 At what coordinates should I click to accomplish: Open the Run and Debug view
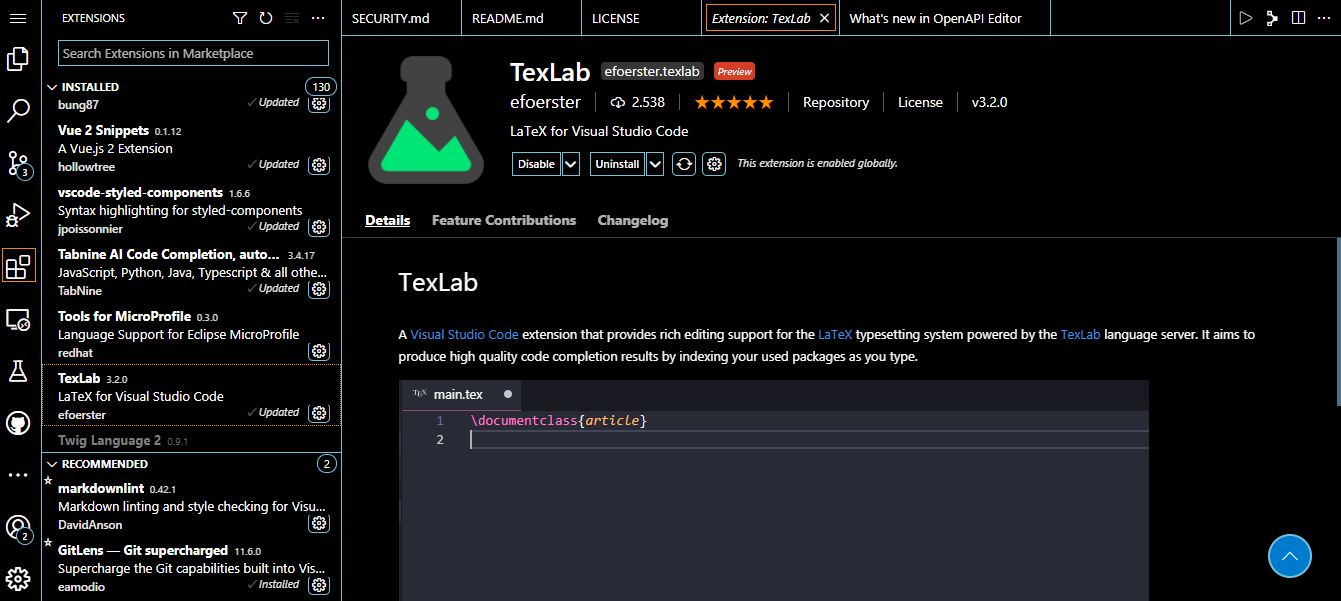coord(18,215)
